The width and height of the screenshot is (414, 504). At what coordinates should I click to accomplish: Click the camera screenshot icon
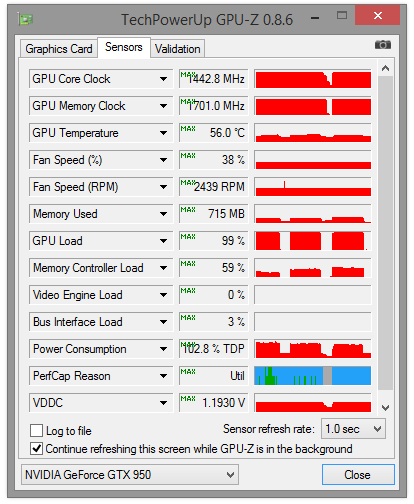pyautogui.click(x=382, y=45)
